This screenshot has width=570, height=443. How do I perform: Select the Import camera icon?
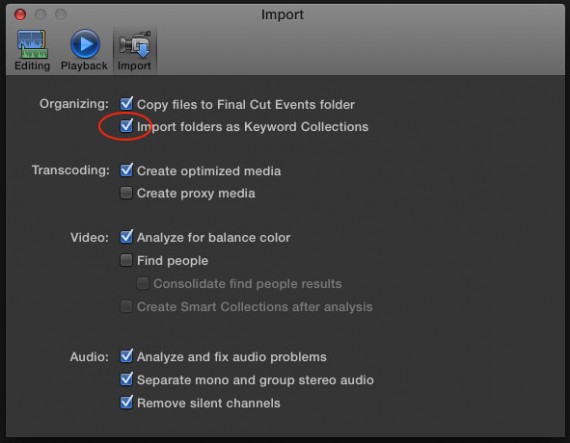tap(135, 45)
